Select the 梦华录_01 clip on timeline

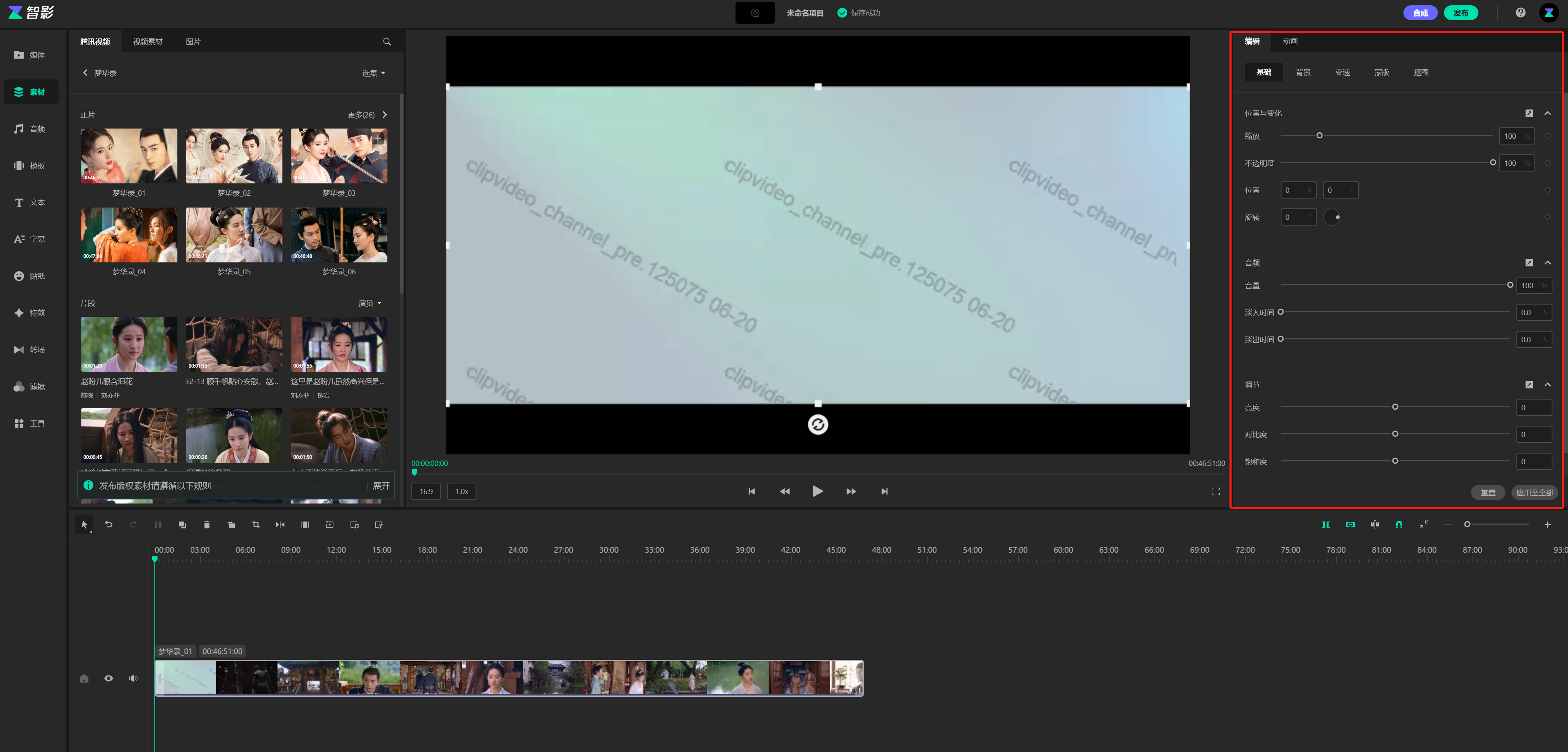[510, 678]
